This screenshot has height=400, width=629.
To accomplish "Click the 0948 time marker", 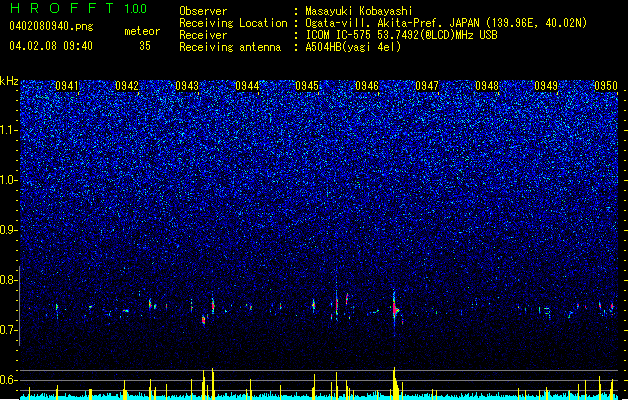I will pos(487,86).
